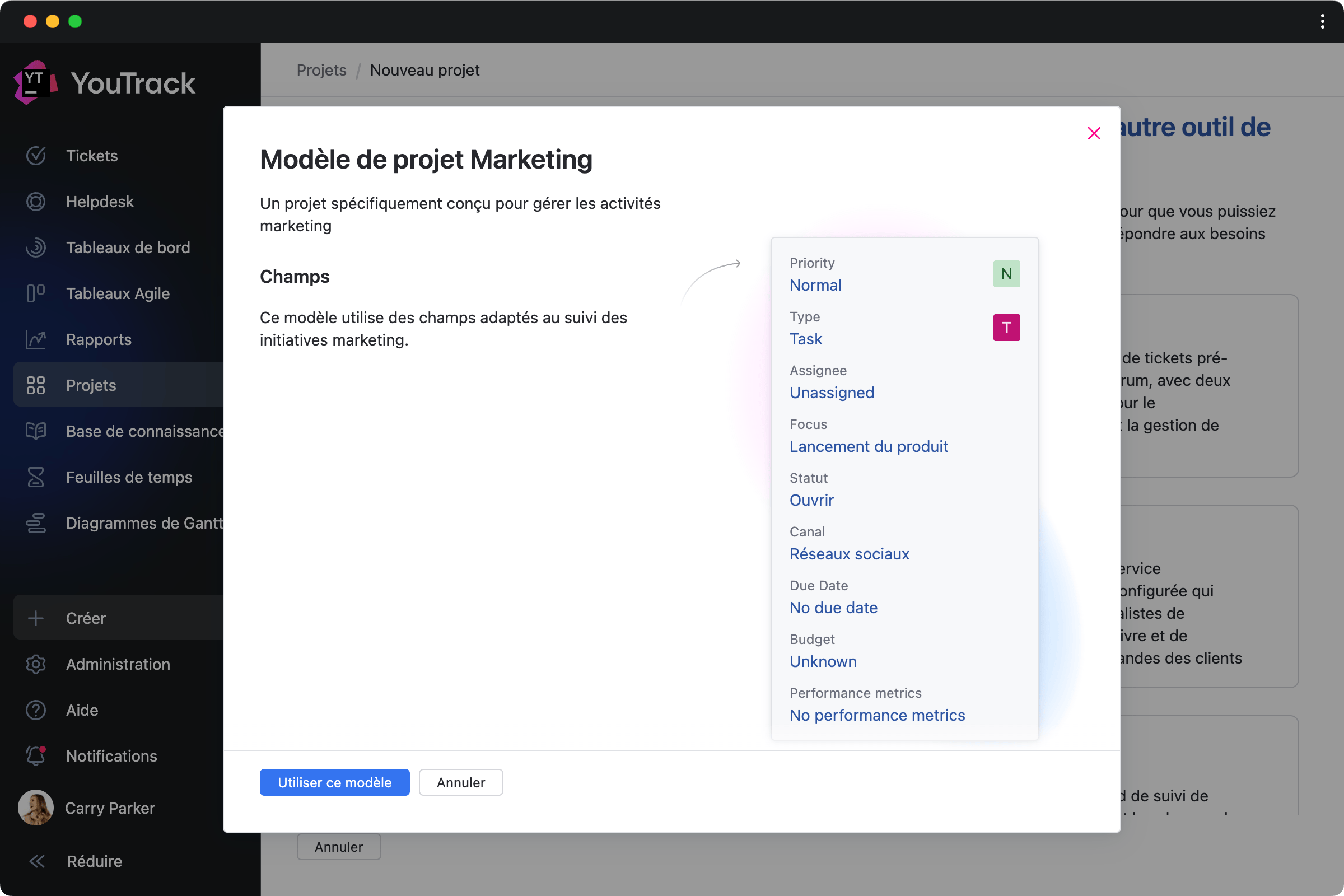Click the Tickets checkmark icon in sidebar
This screenshot has height=896, width=1344.
(x=35, y=156)
